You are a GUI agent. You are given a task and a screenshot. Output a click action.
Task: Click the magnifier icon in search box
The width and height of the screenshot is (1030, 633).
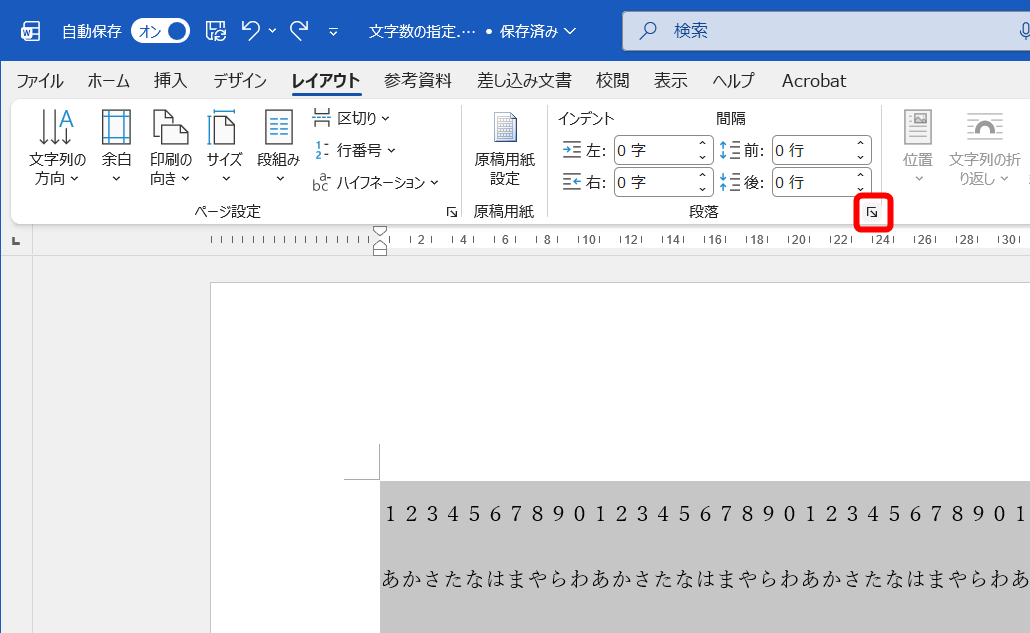(x=648, y=30)
